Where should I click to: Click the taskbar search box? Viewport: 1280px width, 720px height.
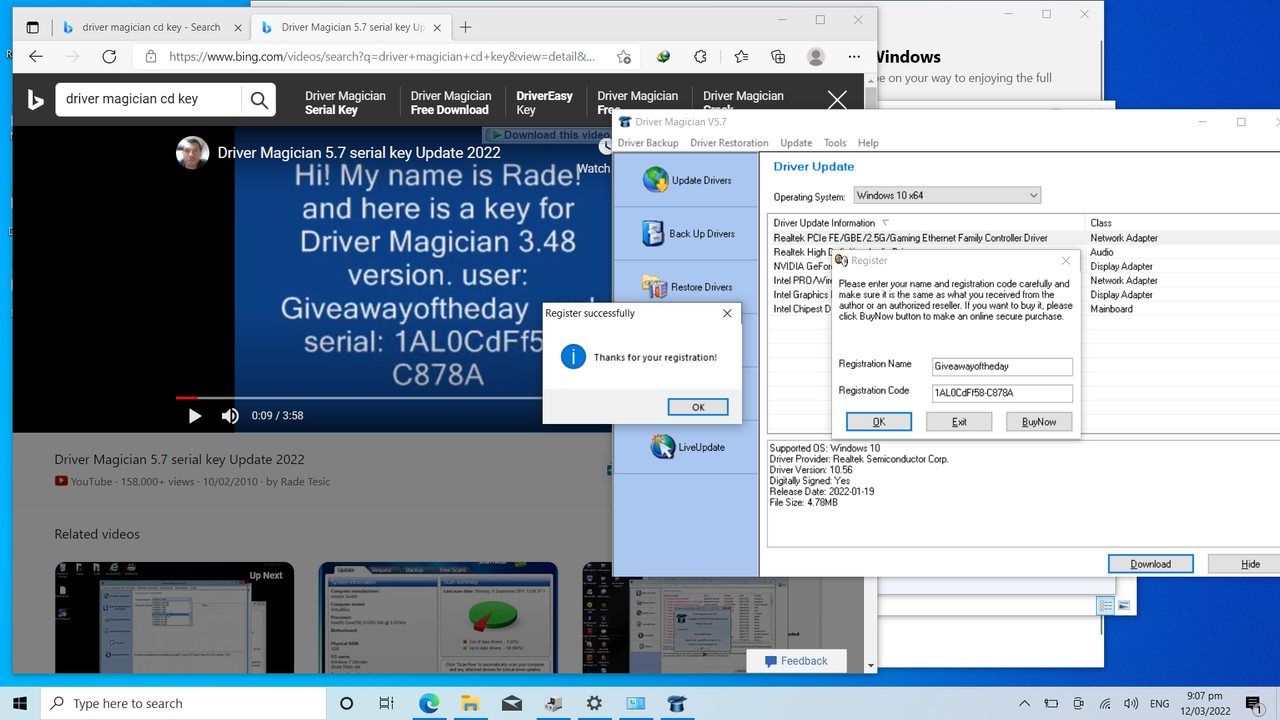(x=184, y=703)
